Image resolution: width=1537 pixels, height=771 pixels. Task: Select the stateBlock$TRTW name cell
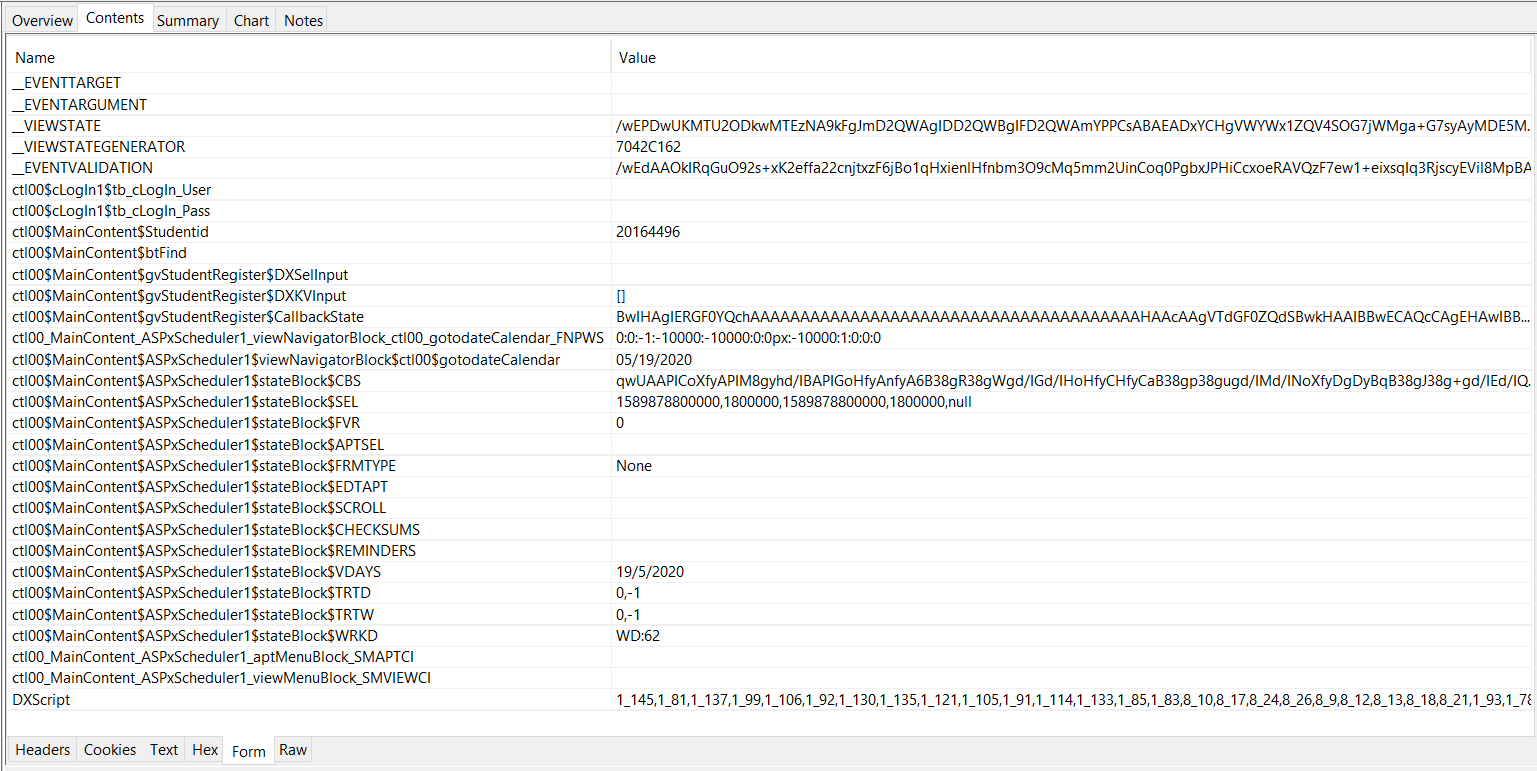310,614
